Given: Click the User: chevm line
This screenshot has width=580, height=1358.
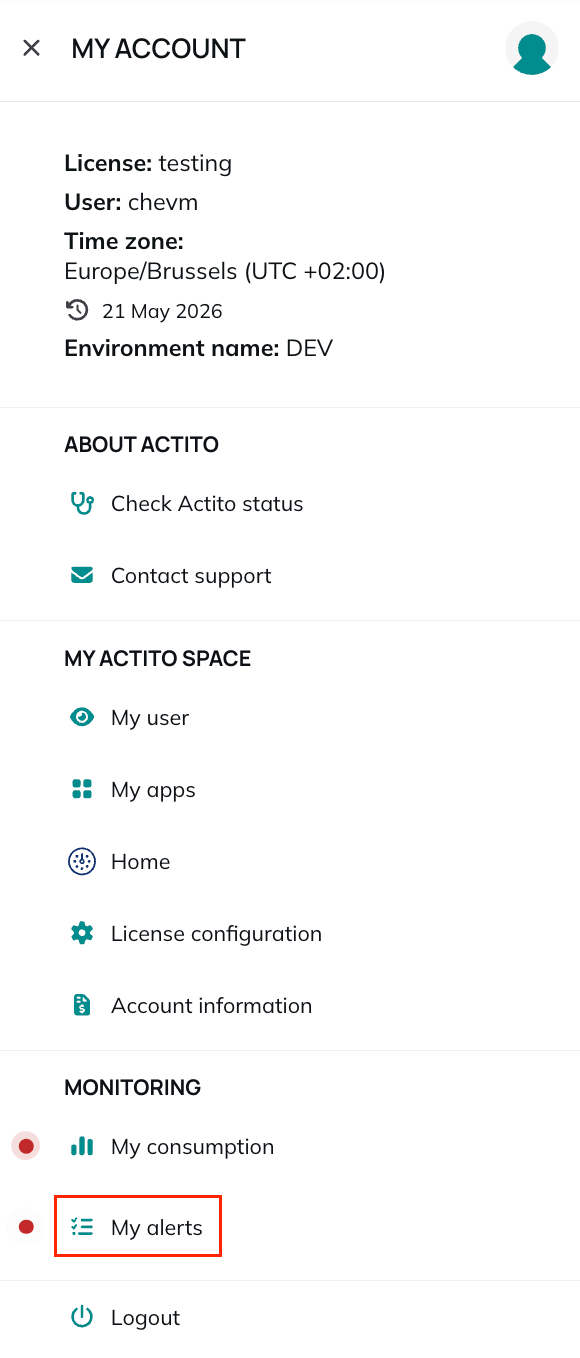Looking at the screenshot, I should (131, 202).
